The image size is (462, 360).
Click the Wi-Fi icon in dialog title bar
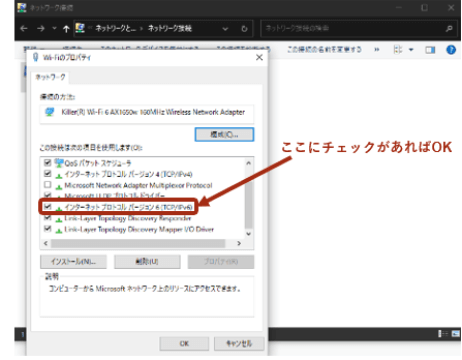(x=35, y=57)
